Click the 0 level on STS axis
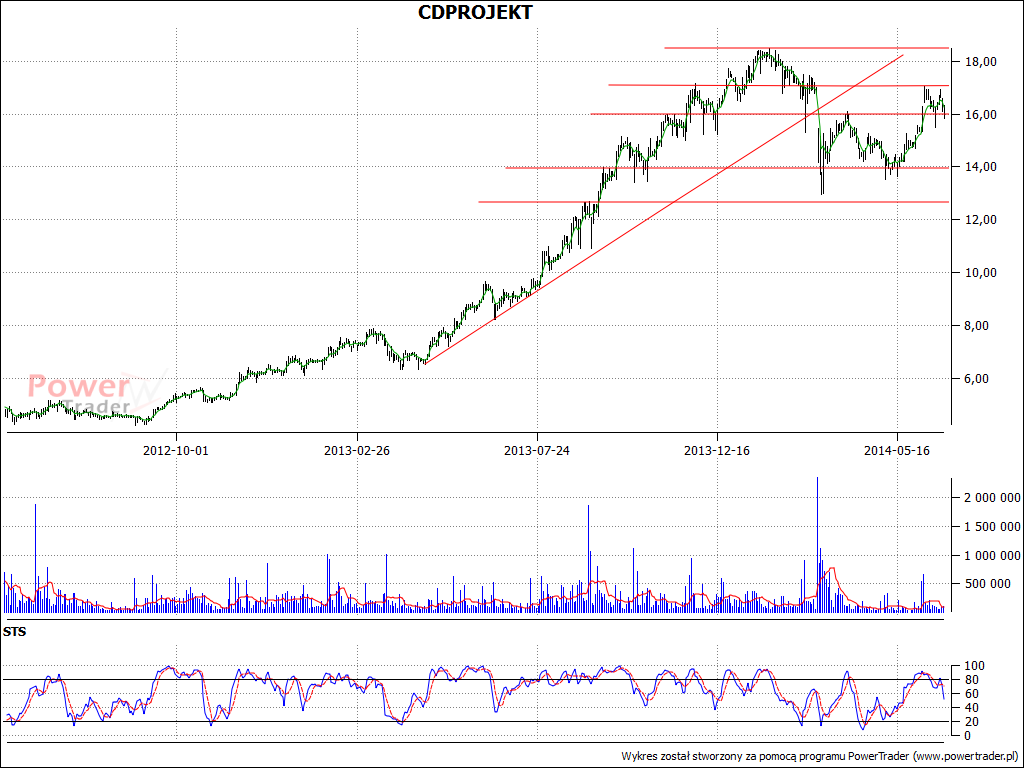The width and height of the screenshot is (1024, 768). click(x=968, y=735)
